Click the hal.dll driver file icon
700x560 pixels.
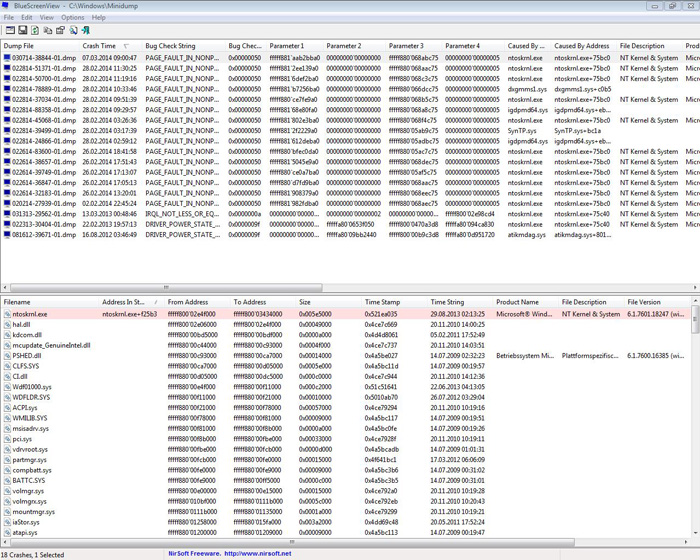coord(7,324)
